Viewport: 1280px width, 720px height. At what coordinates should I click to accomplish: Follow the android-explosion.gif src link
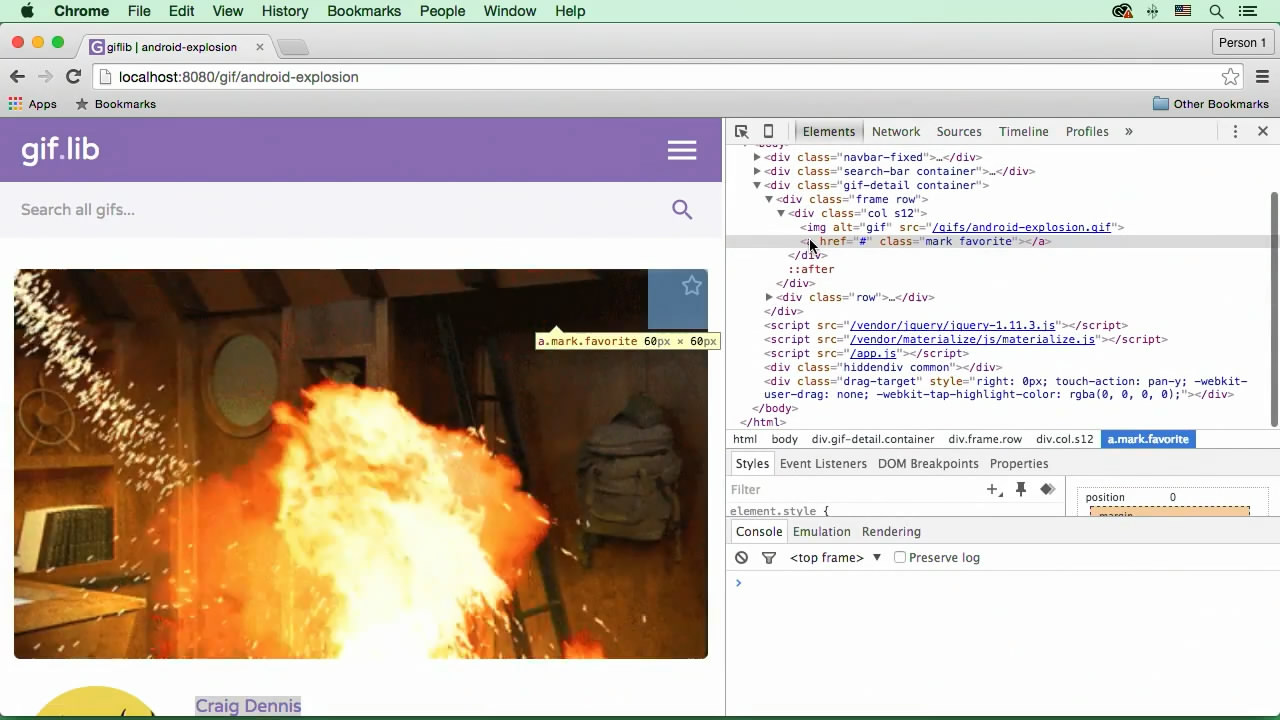pyautogui.click(x=1022, y=227)
